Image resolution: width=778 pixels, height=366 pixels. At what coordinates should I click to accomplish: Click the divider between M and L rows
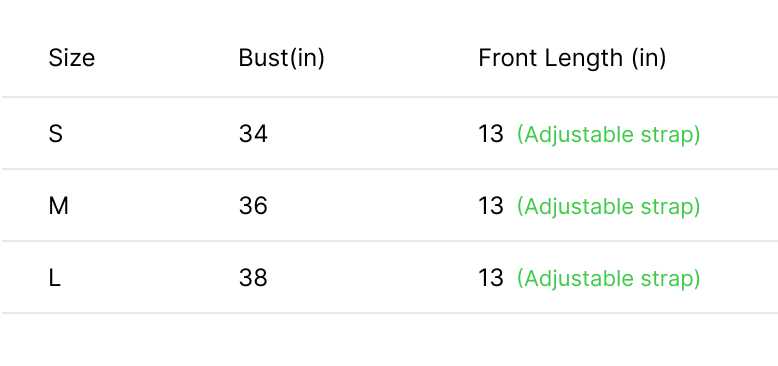pos(390,241)
